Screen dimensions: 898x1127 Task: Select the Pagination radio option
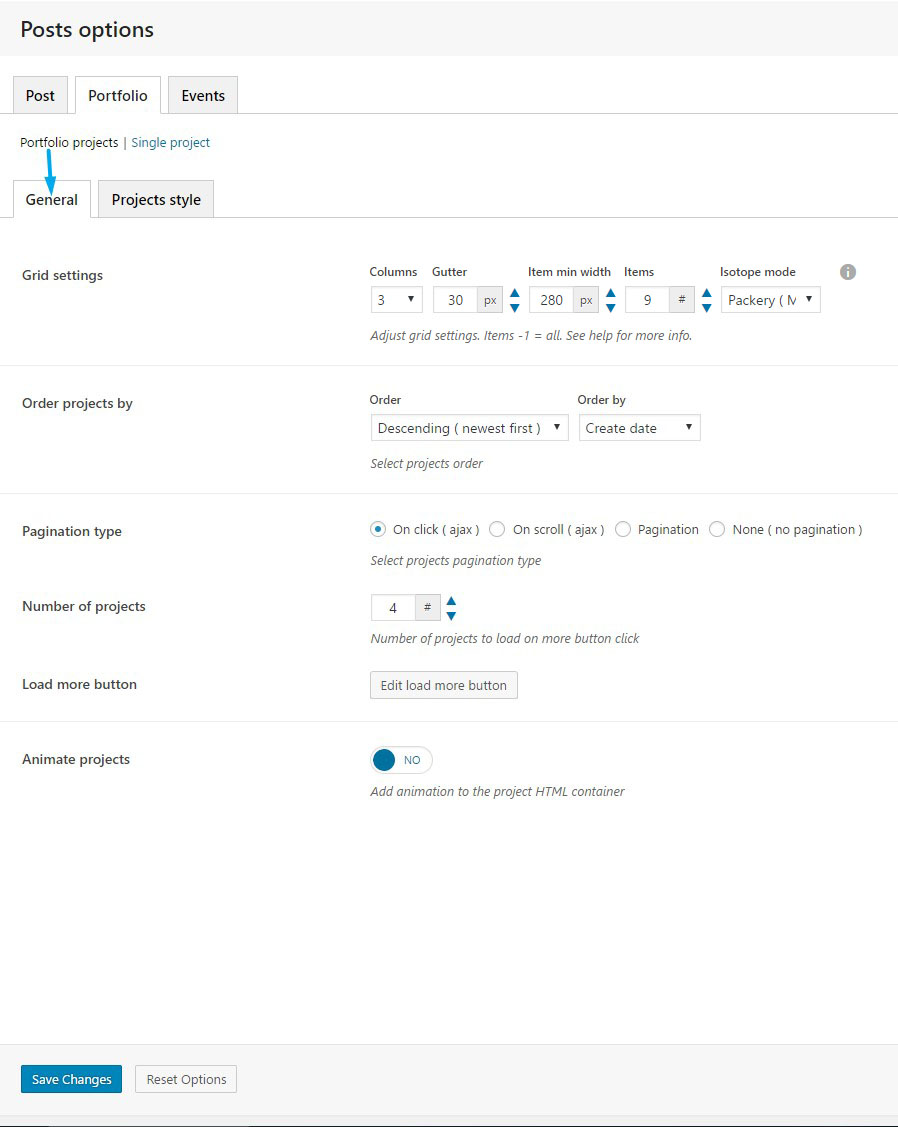623,530
